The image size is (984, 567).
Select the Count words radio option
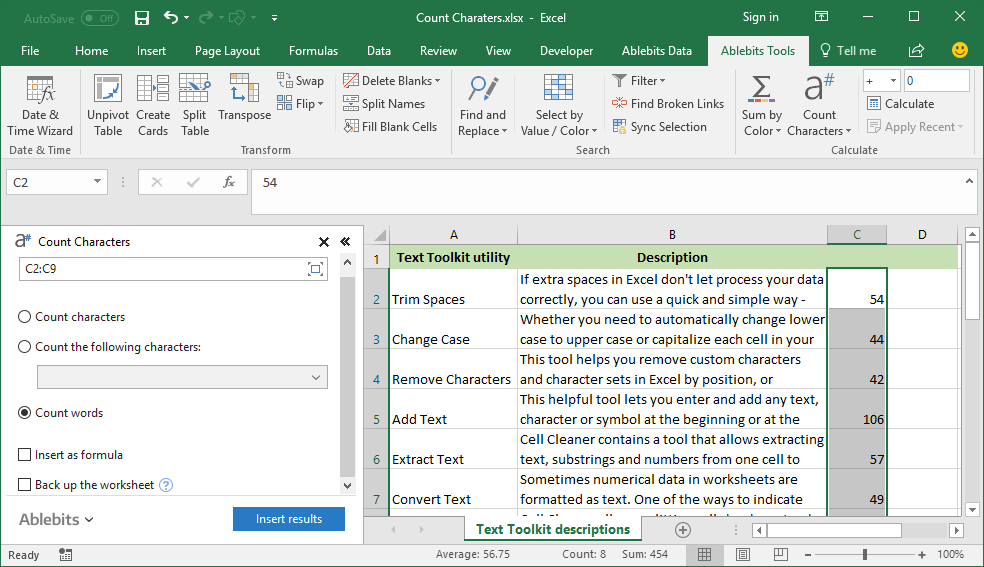(x=24, y=413)
